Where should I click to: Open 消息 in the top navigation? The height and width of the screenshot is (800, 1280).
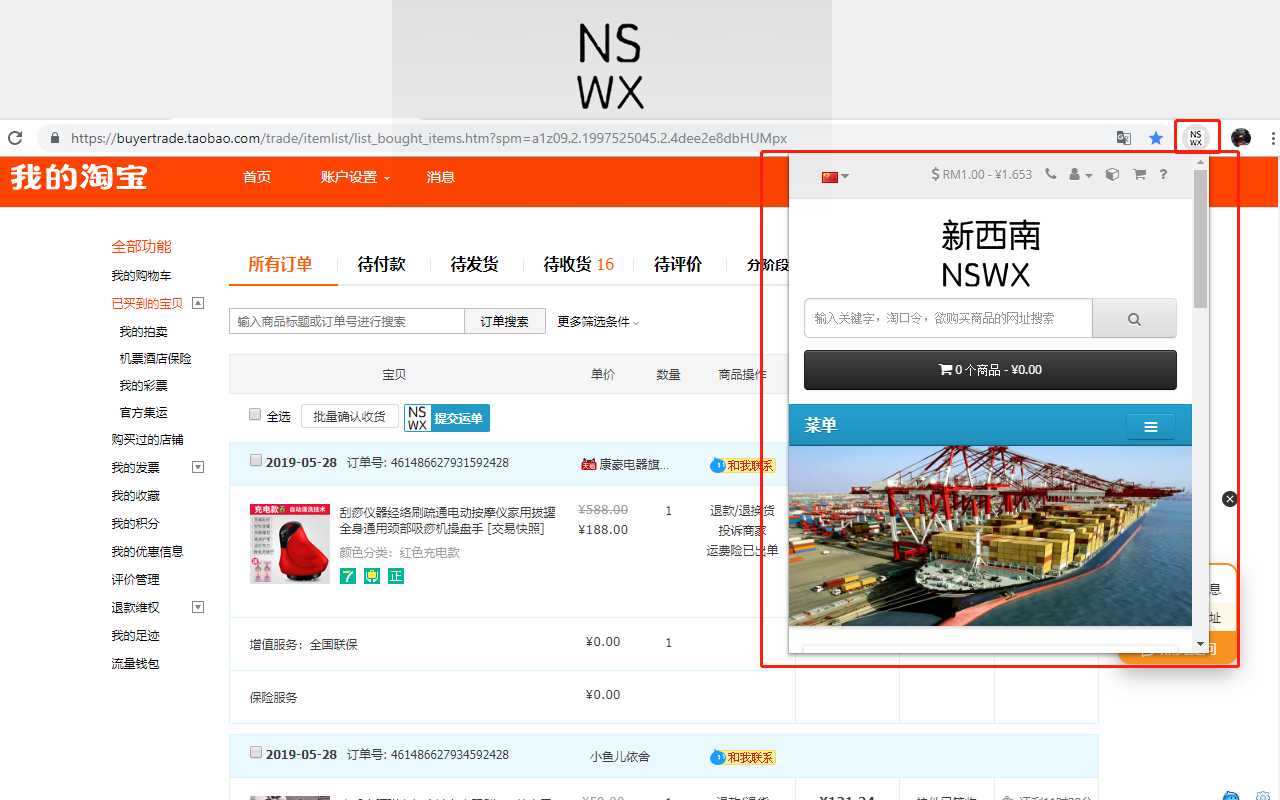tap(441, 177)
